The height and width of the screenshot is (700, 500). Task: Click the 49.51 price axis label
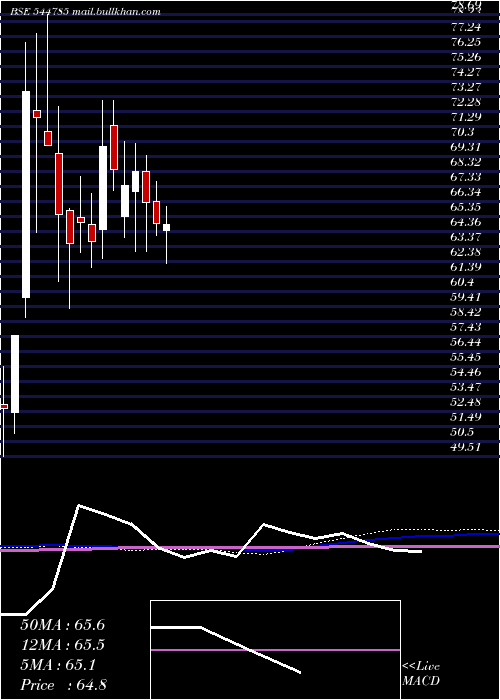tap(466, 447)
